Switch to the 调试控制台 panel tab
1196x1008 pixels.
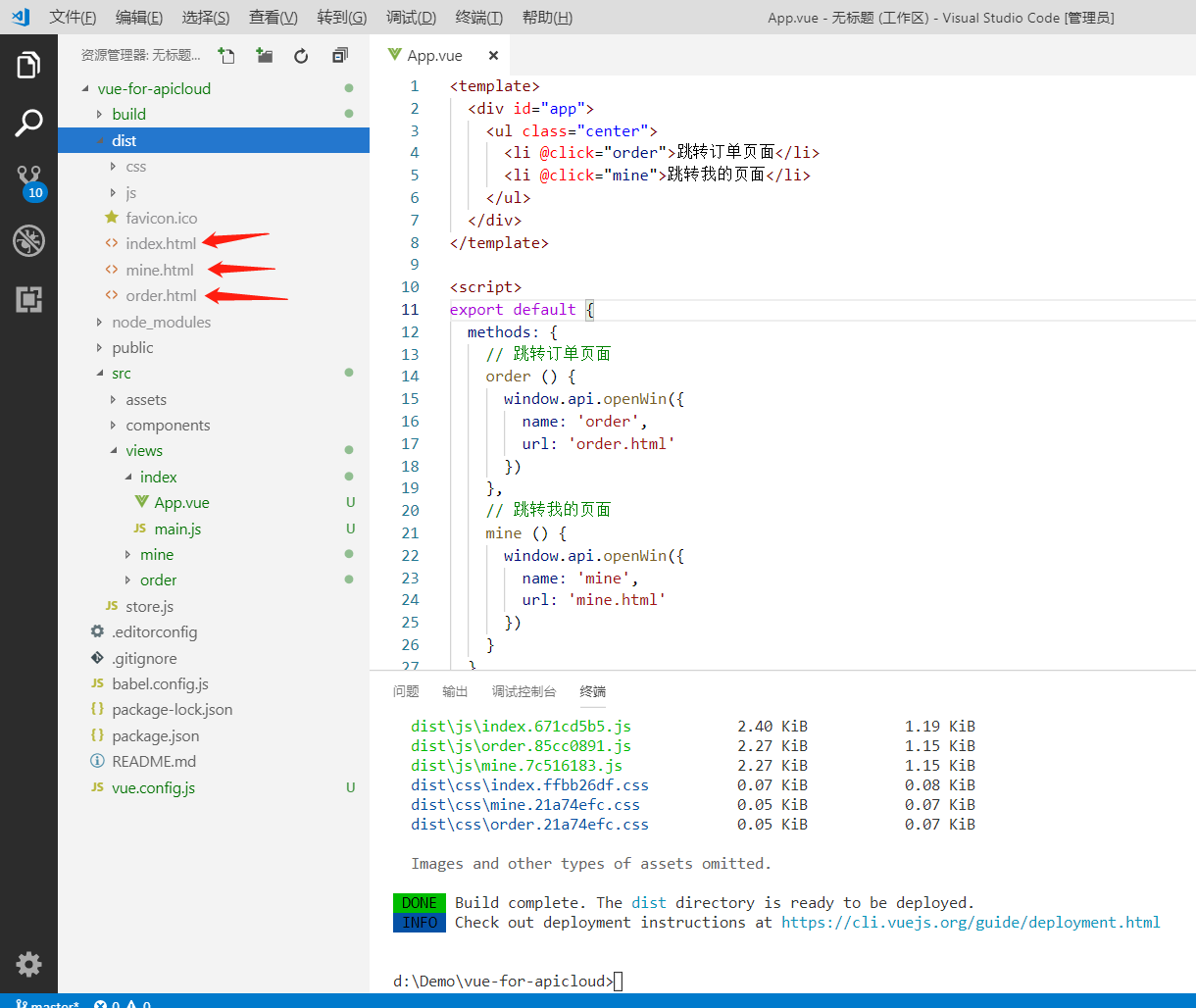coord(523,691)
